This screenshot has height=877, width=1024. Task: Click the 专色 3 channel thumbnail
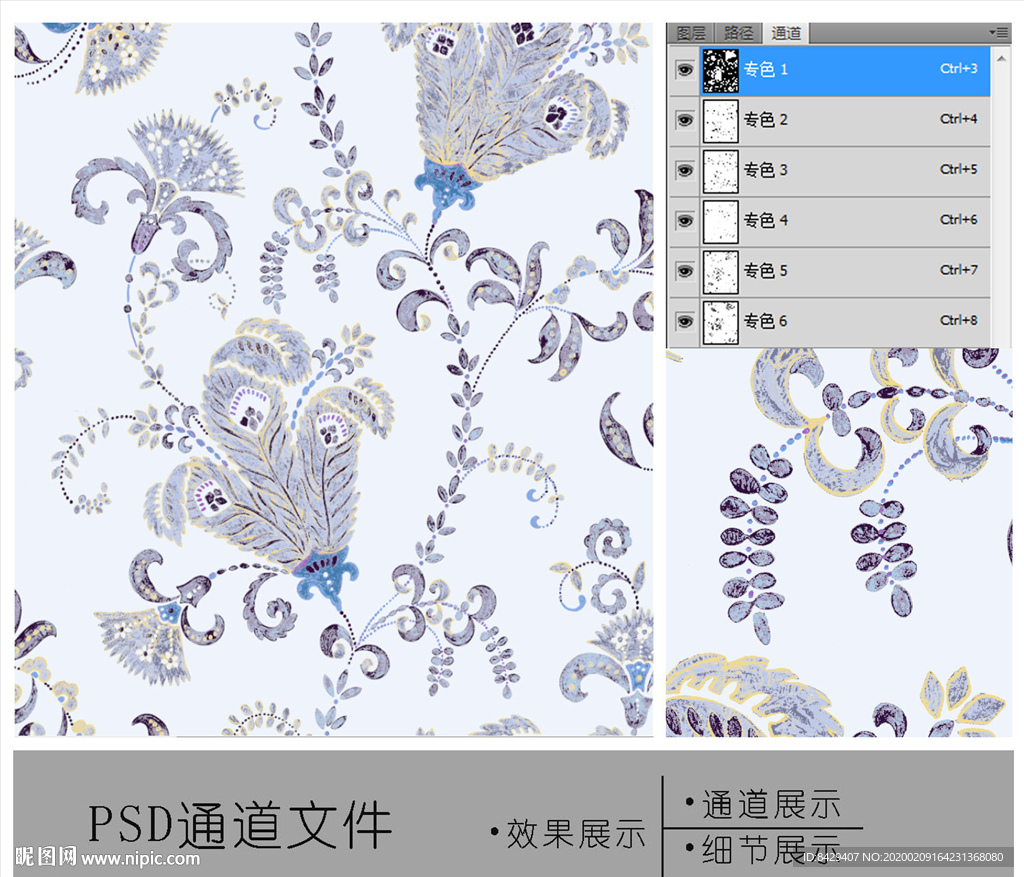(x=720, y=171)
